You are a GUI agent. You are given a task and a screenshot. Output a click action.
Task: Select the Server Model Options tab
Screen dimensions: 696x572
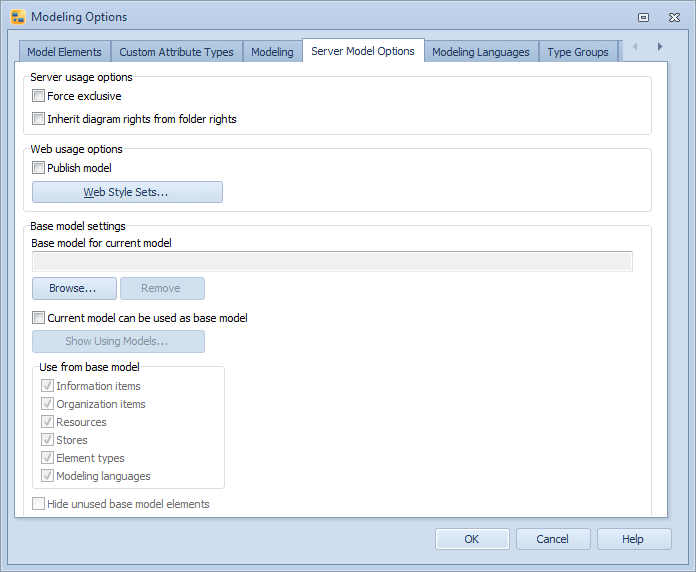[x=363, y=51]
